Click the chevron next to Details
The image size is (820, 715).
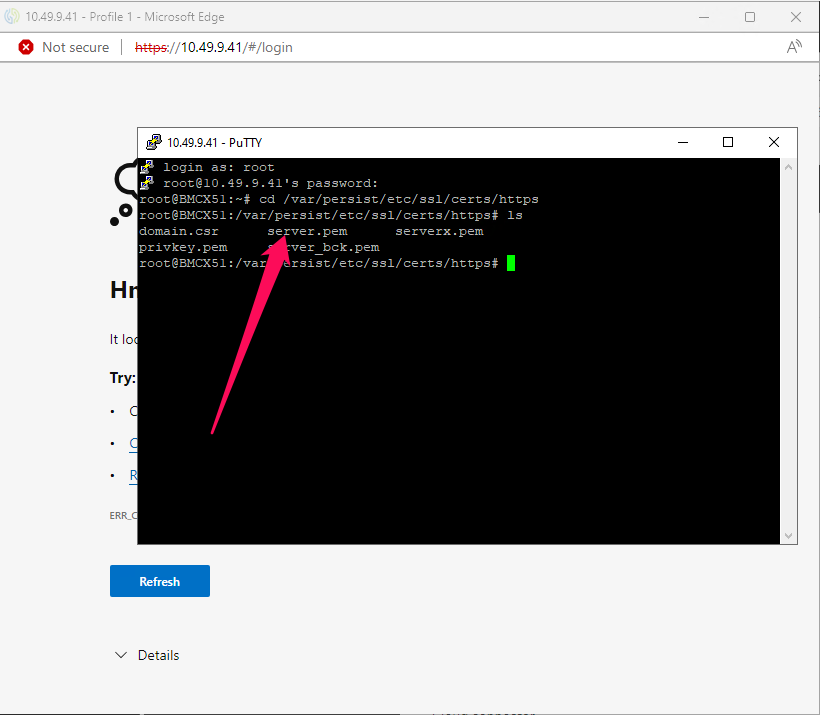click(121, 655)
